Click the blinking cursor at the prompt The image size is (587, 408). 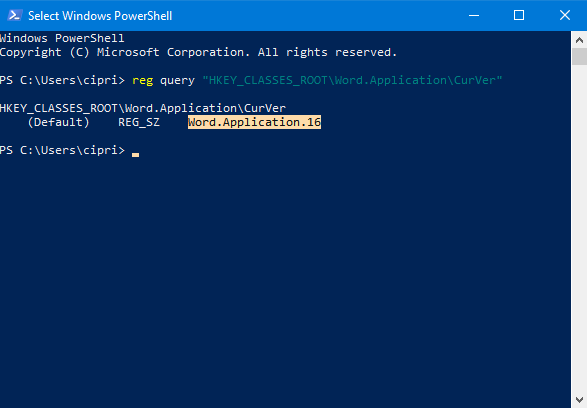(x=136, y=154)
